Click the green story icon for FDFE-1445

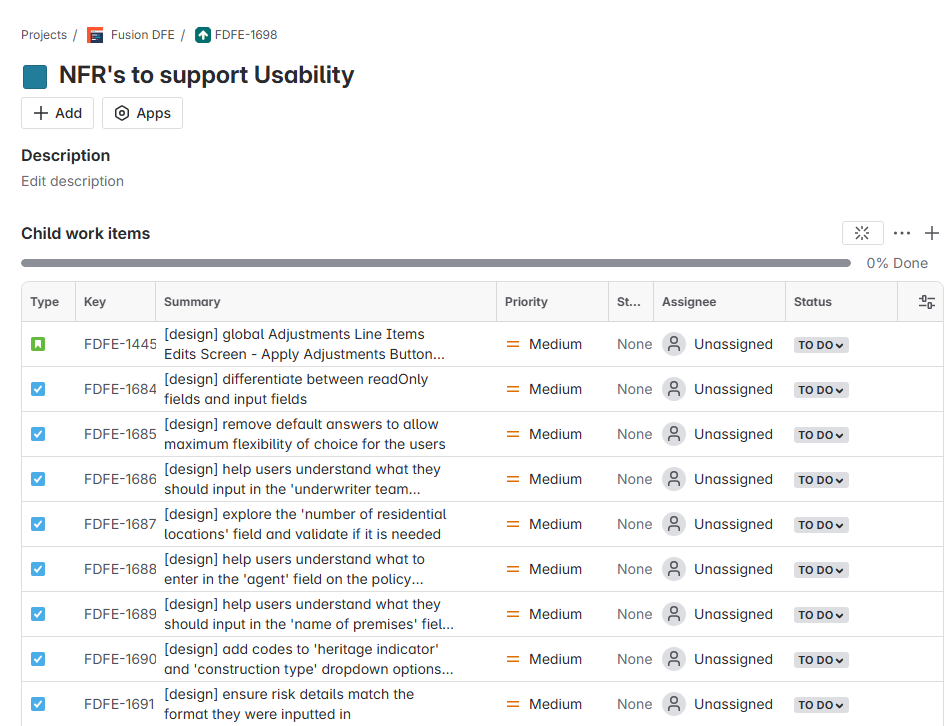coord(38,344)
